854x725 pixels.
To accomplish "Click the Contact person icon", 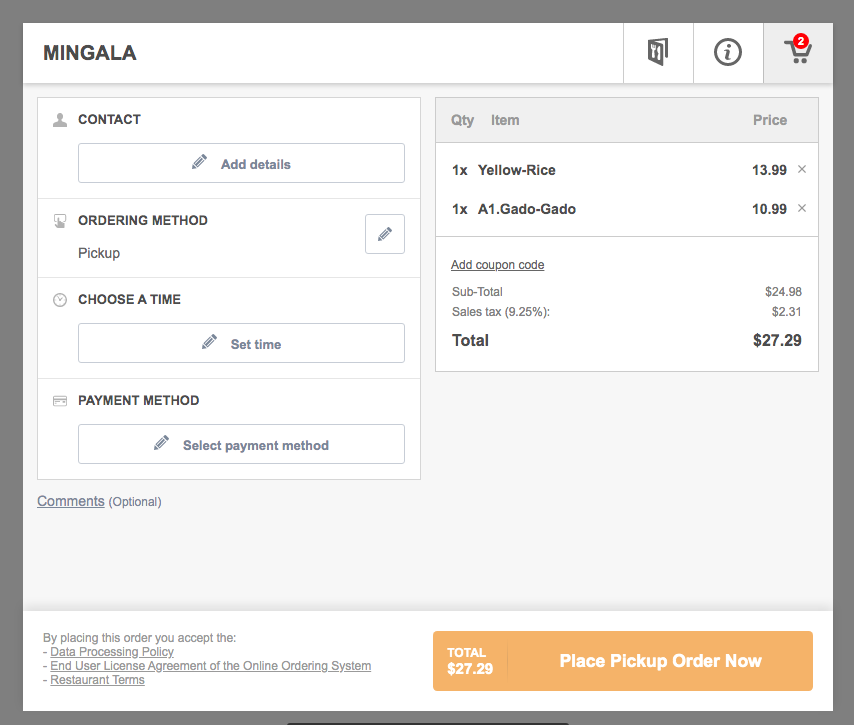I will pyautogui.click(x=60, y=120).
